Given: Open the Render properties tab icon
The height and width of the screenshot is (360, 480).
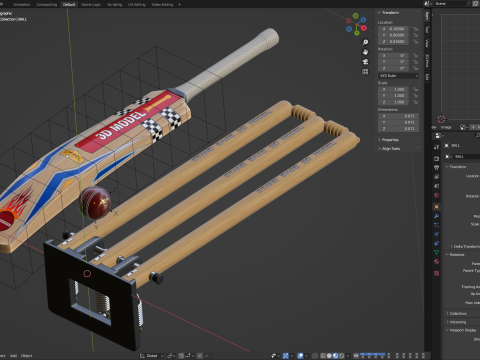Looking at the screenshot, I should [436, 158].
